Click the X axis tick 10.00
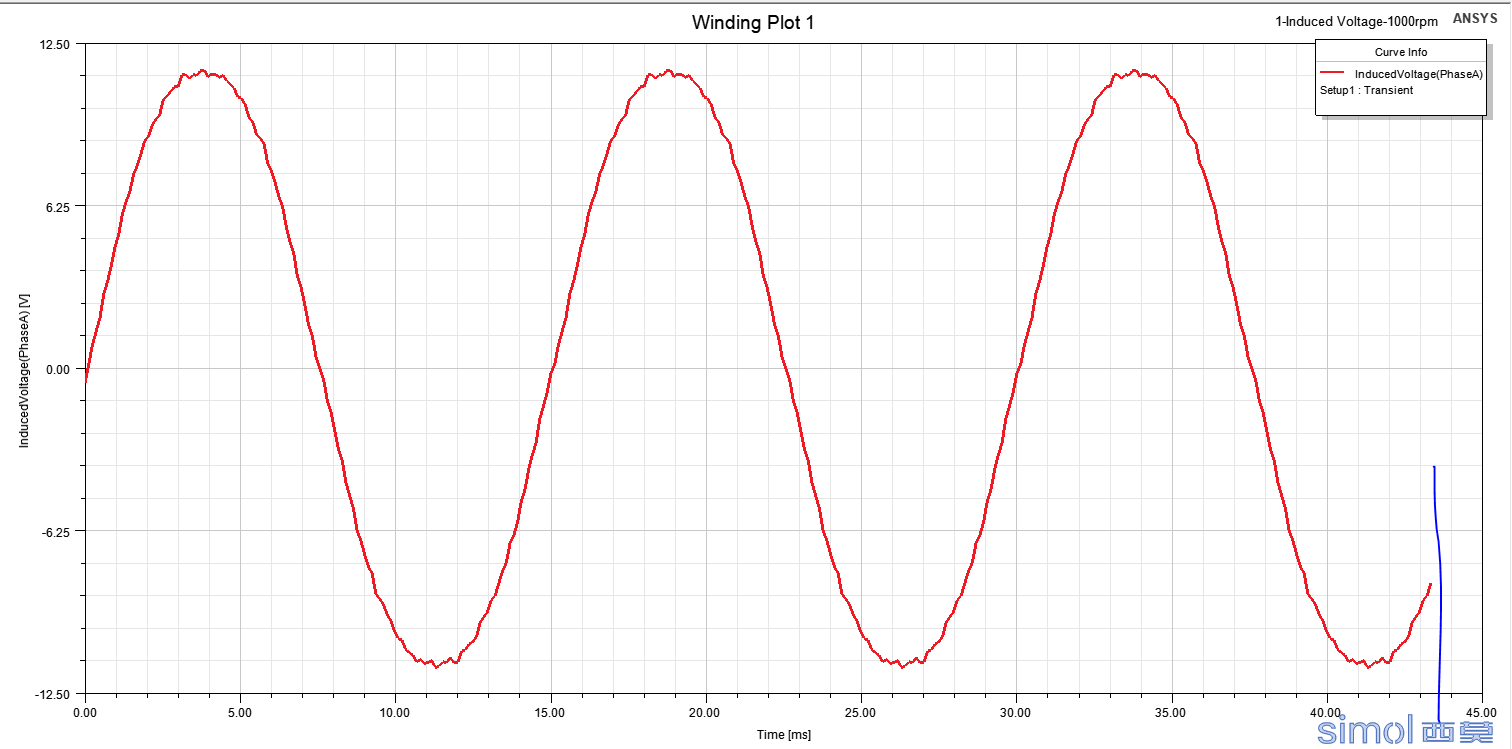Image resolution: width=1512 pixels, height=749 pixels. click(x=396, y=713)
